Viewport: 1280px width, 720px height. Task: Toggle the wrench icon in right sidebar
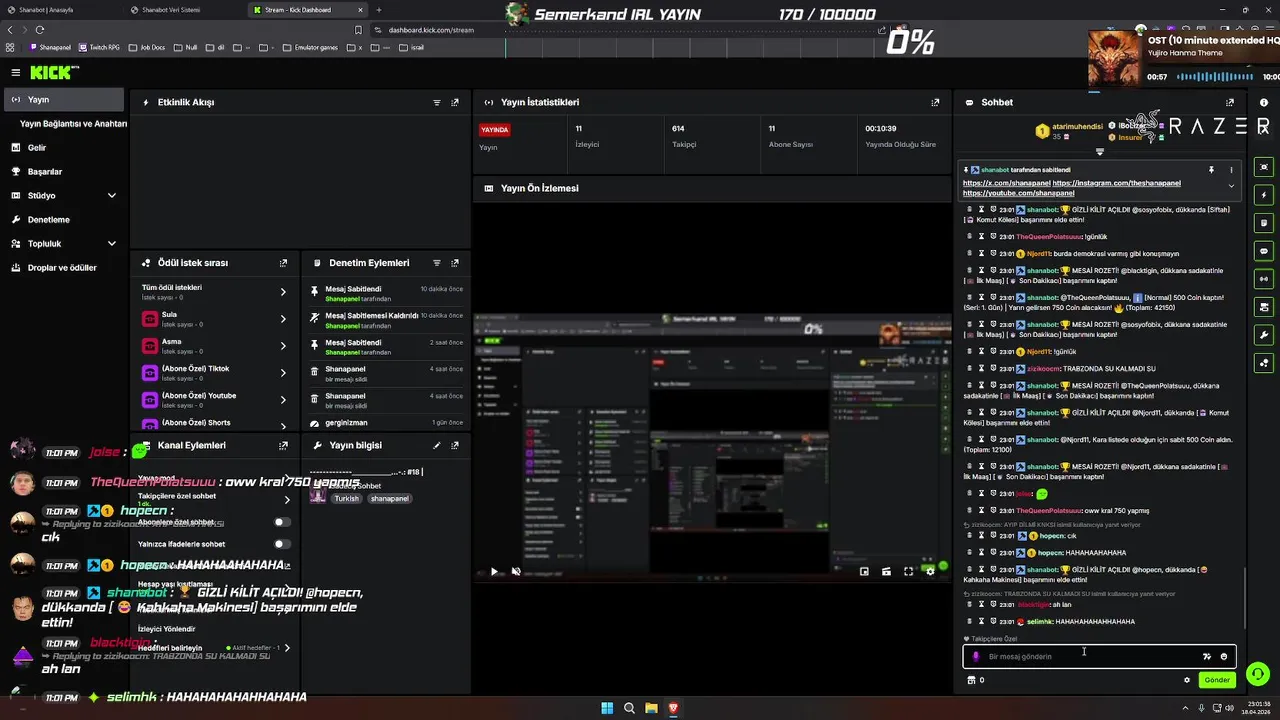click(x=1264, y=335)
